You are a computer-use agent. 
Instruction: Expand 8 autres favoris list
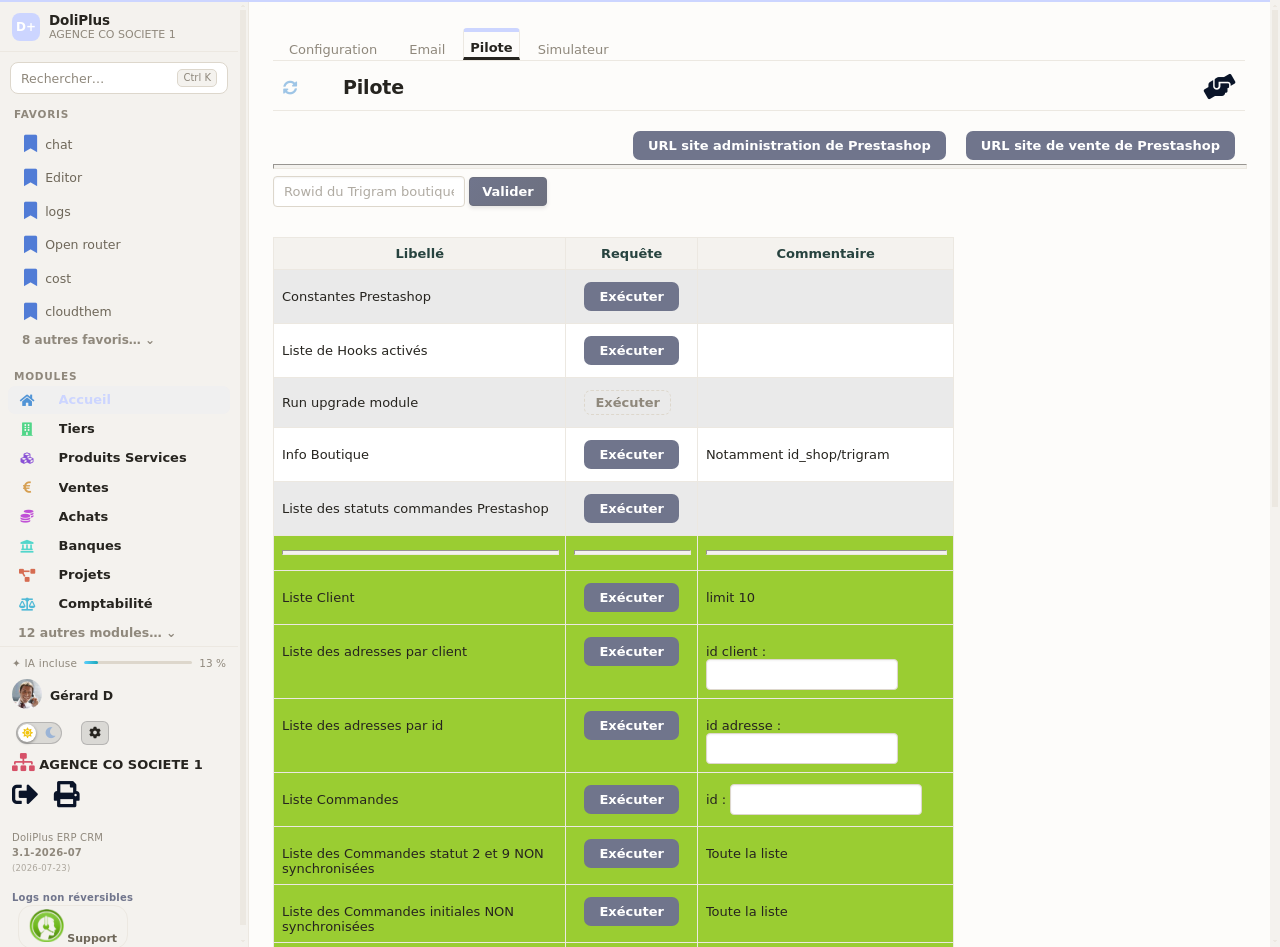(x=88, y=340)
